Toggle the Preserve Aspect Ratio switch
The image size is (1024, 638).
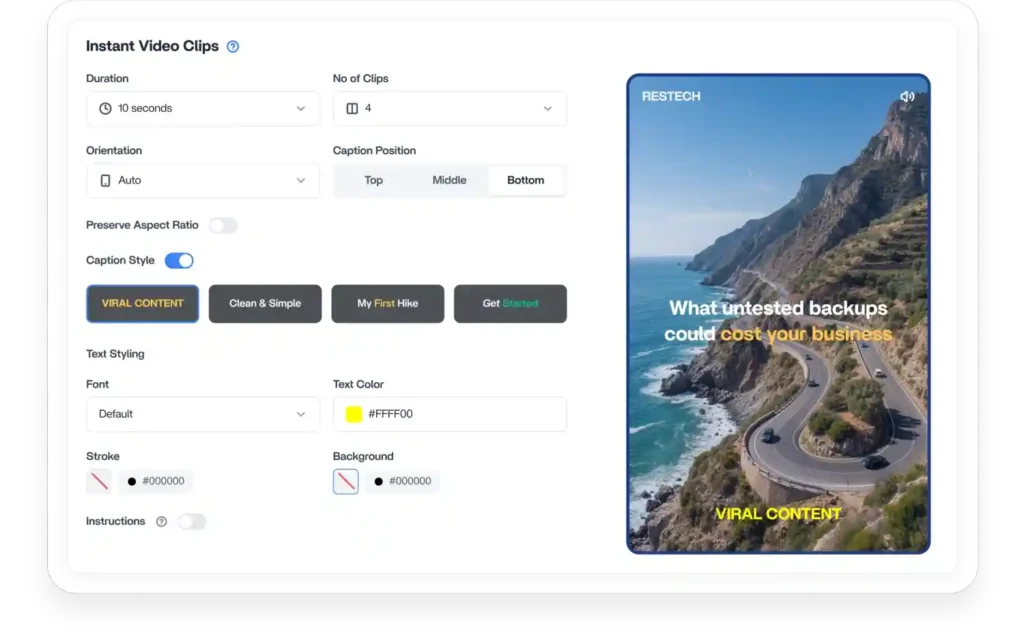[x=223, y=225]
